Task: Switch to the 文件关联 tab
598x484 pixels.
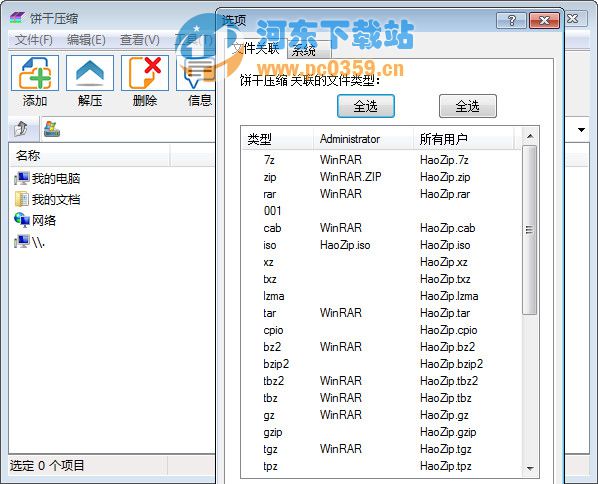Action: pos(256,48)
